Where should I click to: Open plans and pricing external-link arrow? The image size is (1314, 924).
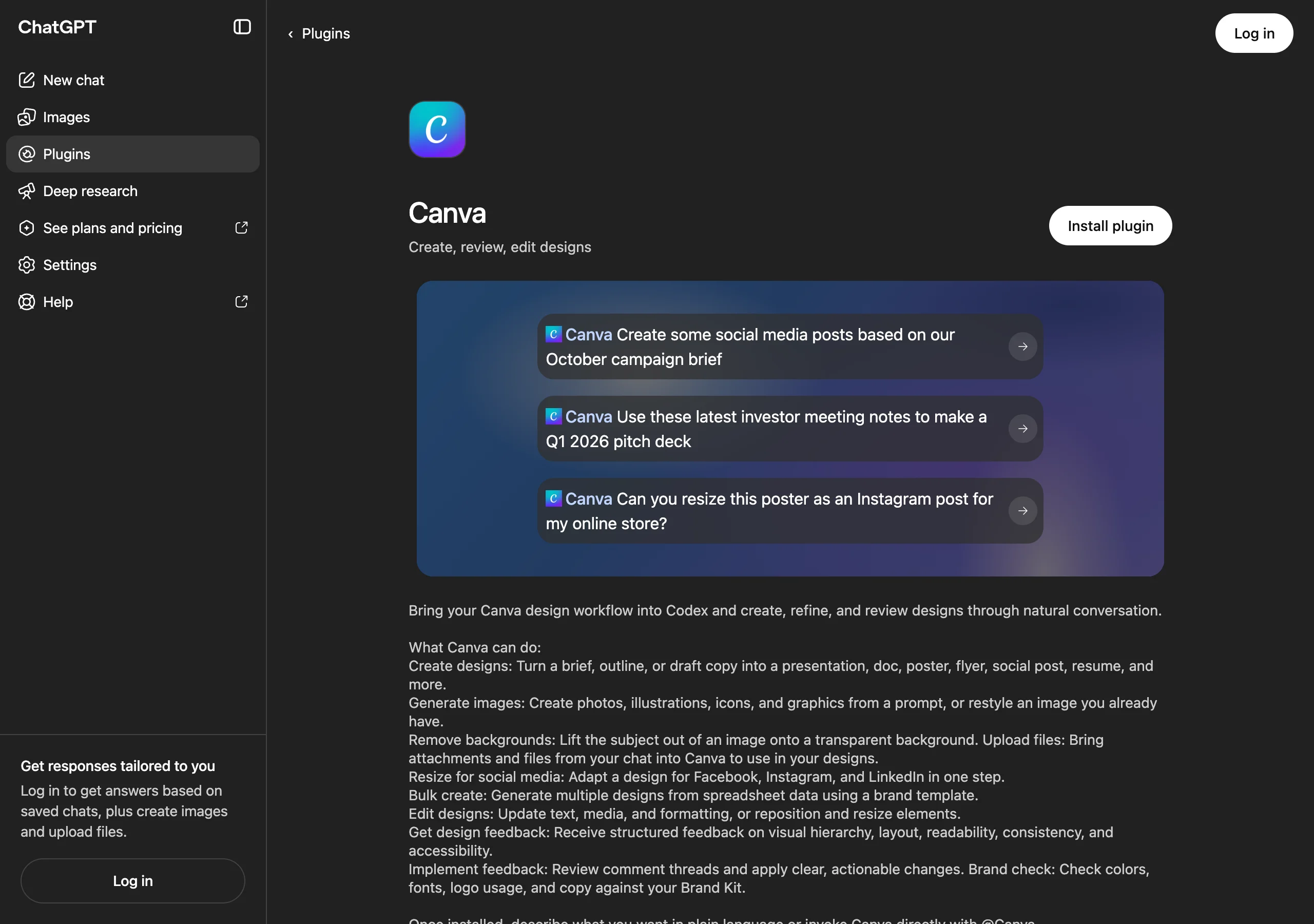point(242,228)
